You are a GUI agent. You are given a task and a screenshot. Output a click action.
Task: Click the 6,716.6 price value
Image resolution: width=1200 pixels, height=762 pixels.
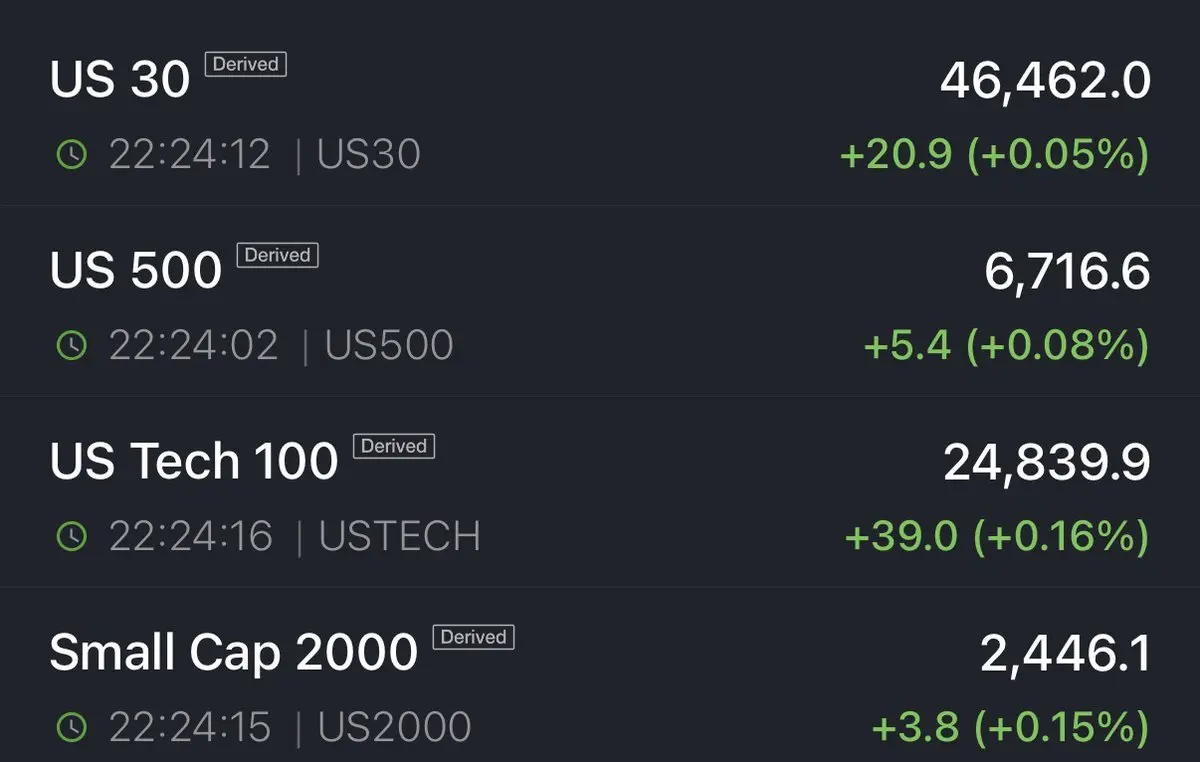tap(1067, 272)
